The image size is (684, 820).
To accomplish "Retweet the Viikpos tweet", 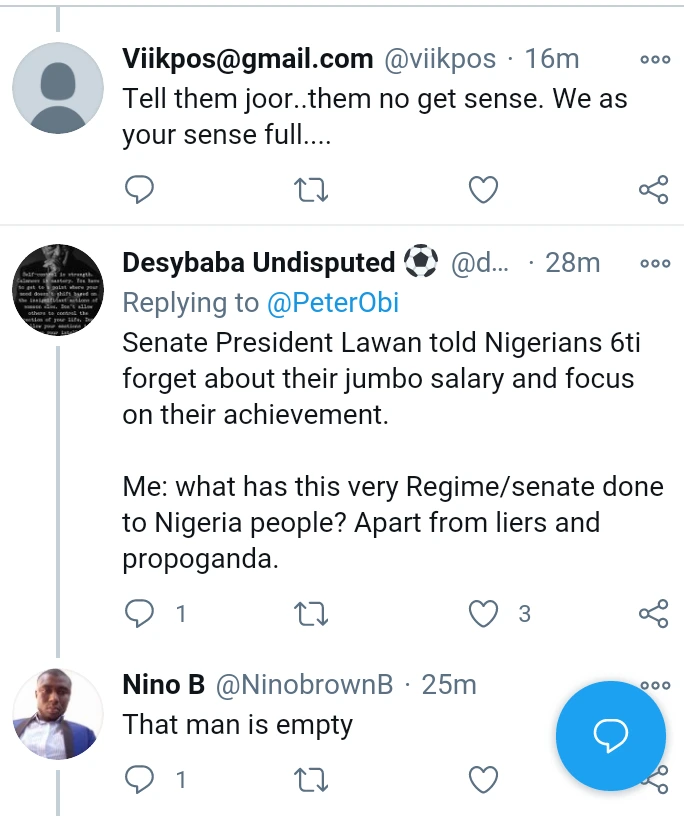I will [x=312, y=189].
